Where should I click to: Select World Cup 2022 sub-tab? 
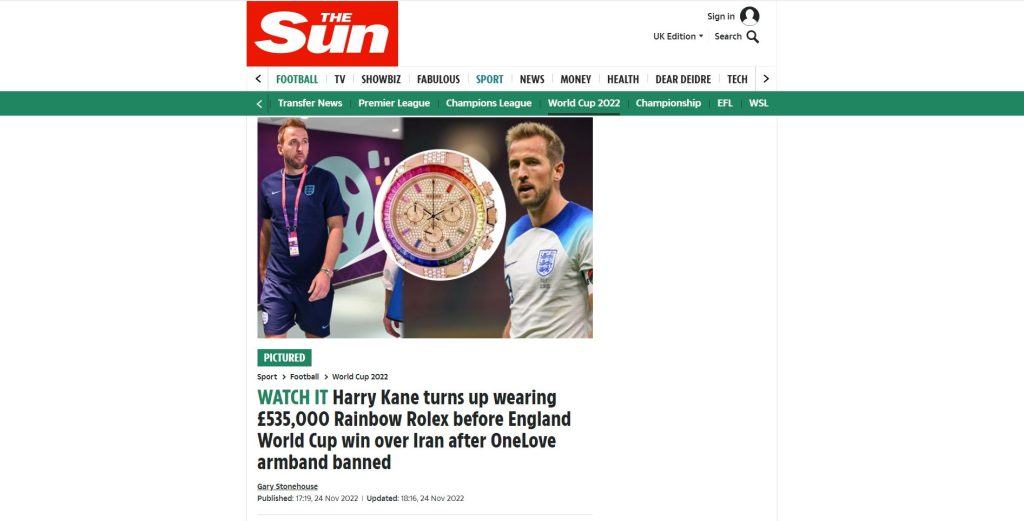(584, 103)
